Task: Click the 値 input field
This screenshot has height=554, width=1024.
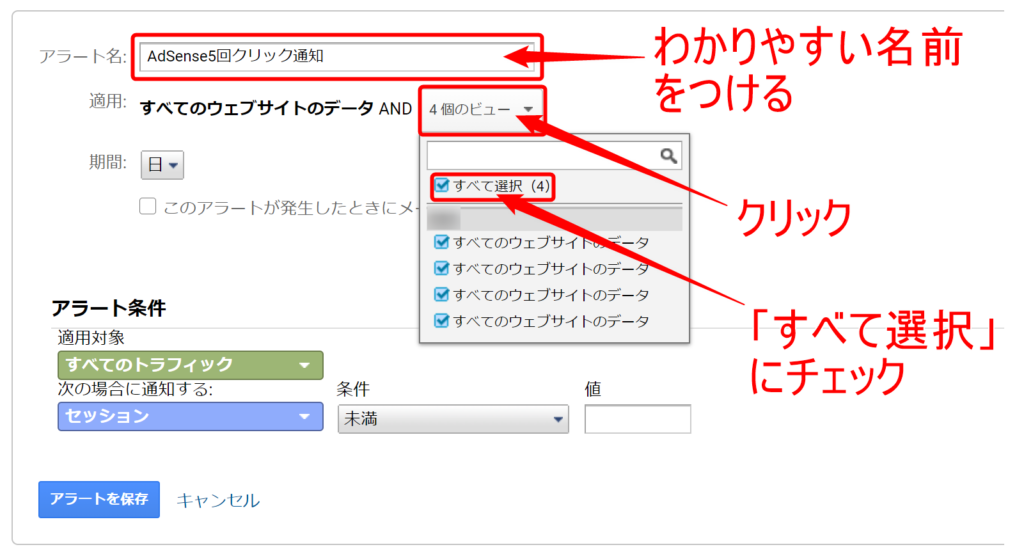Action: (x=637, y=420)
